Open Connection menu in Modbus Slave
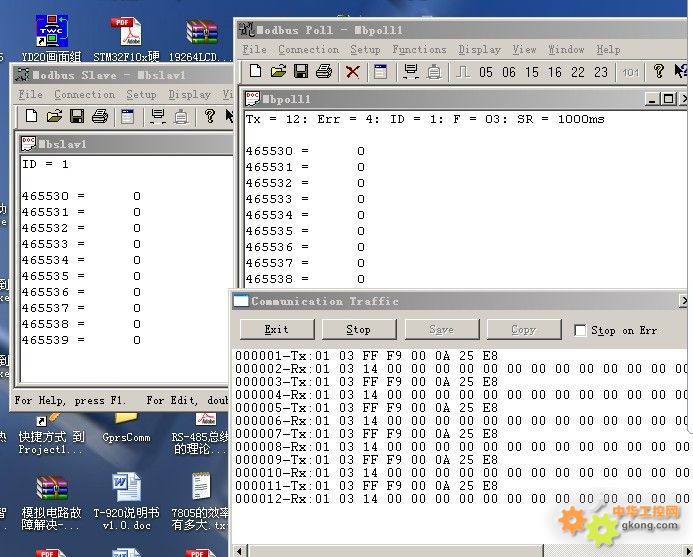 [x=84, y=95]
